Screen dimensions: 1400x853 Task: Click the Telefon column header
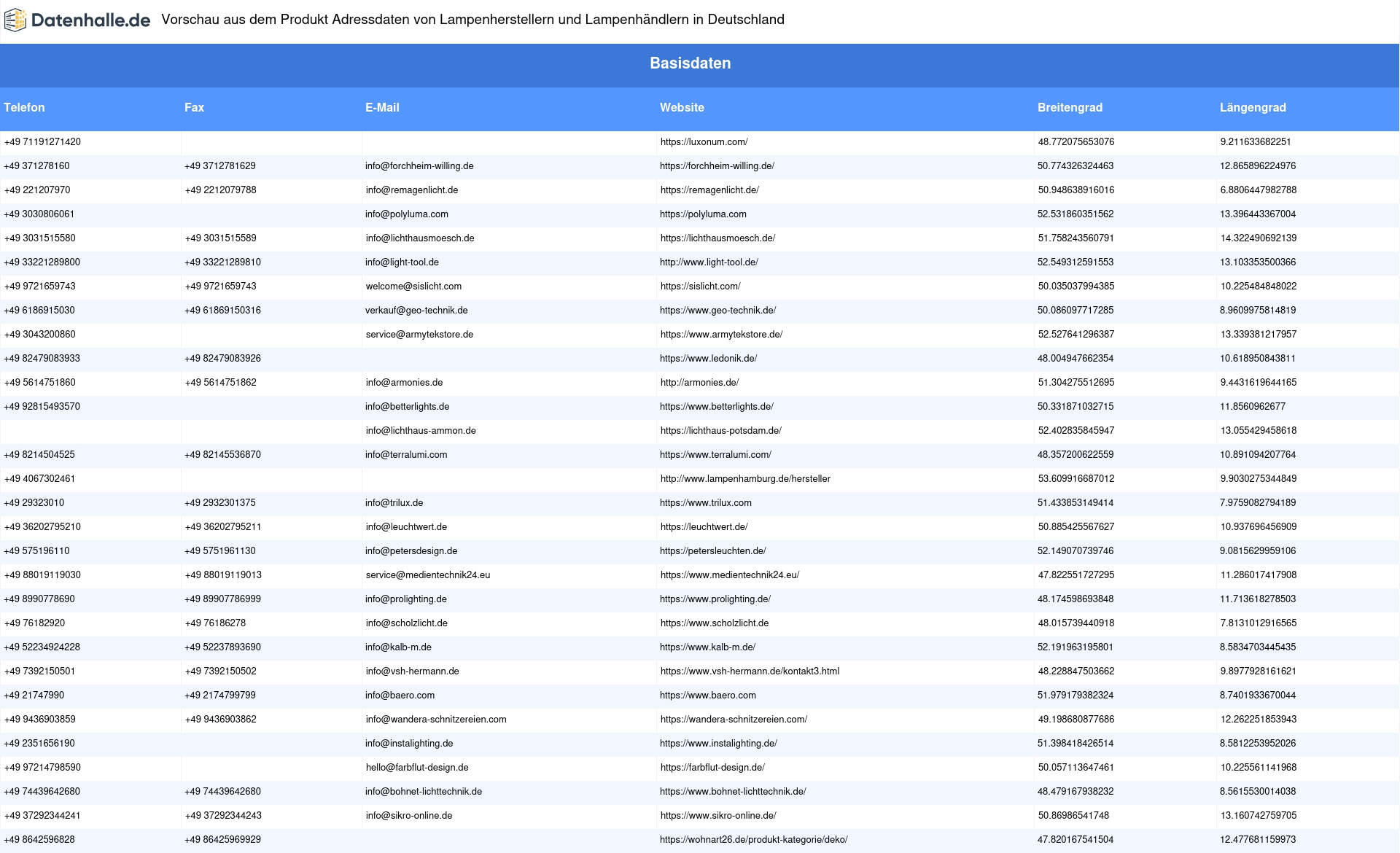coord(24,107)
